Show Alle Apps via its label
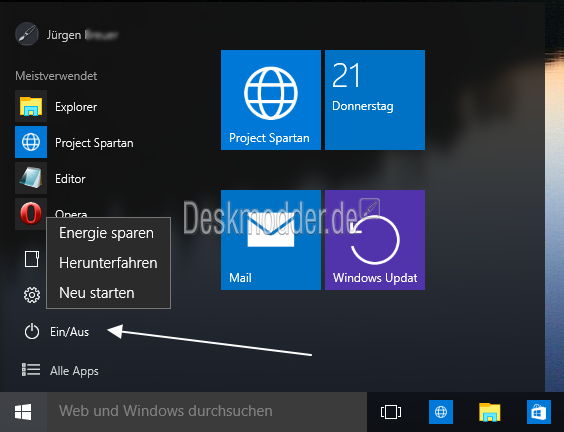The width and height of the screenshot is (564, 432). click(74, 371)
